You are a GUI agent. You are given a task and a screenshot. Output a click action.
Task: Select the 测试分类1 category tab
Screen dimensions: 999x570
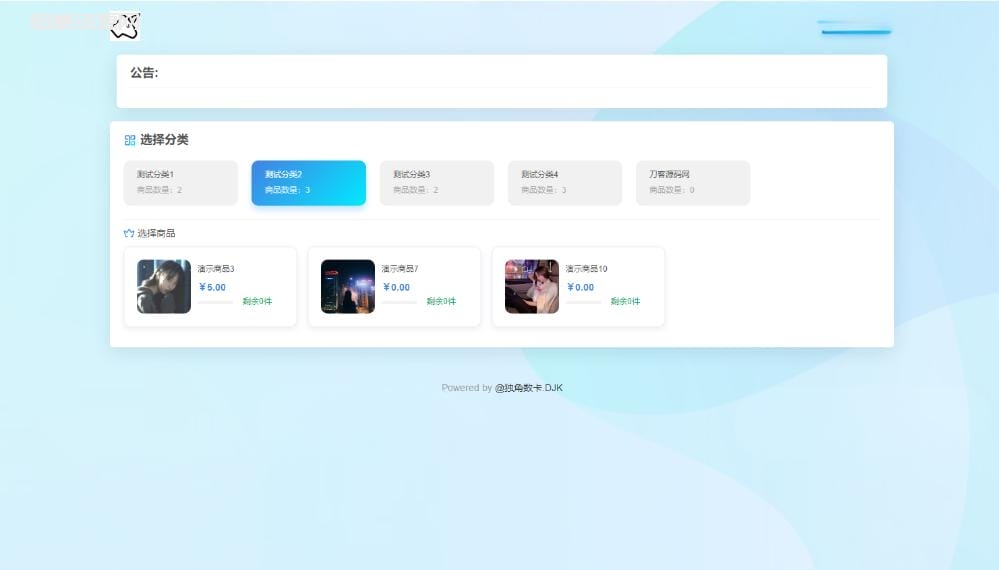181,182
